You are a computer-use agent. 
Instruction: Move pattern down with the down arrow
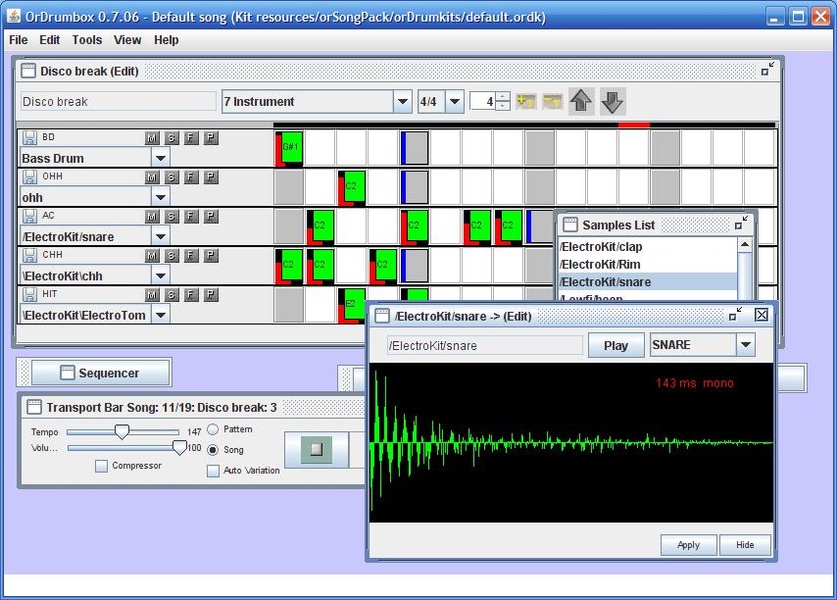pos(613,101)
